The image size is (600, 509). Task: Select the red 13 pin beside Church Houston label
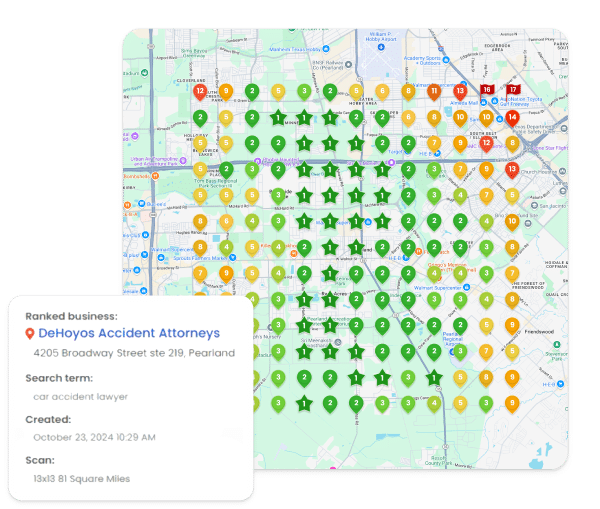tap(512, 170)
